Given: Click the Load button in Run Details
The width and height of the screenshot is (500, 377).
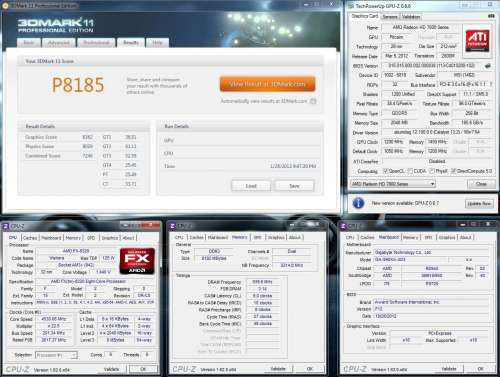Looking at the screenshot, I should (251, 186).
